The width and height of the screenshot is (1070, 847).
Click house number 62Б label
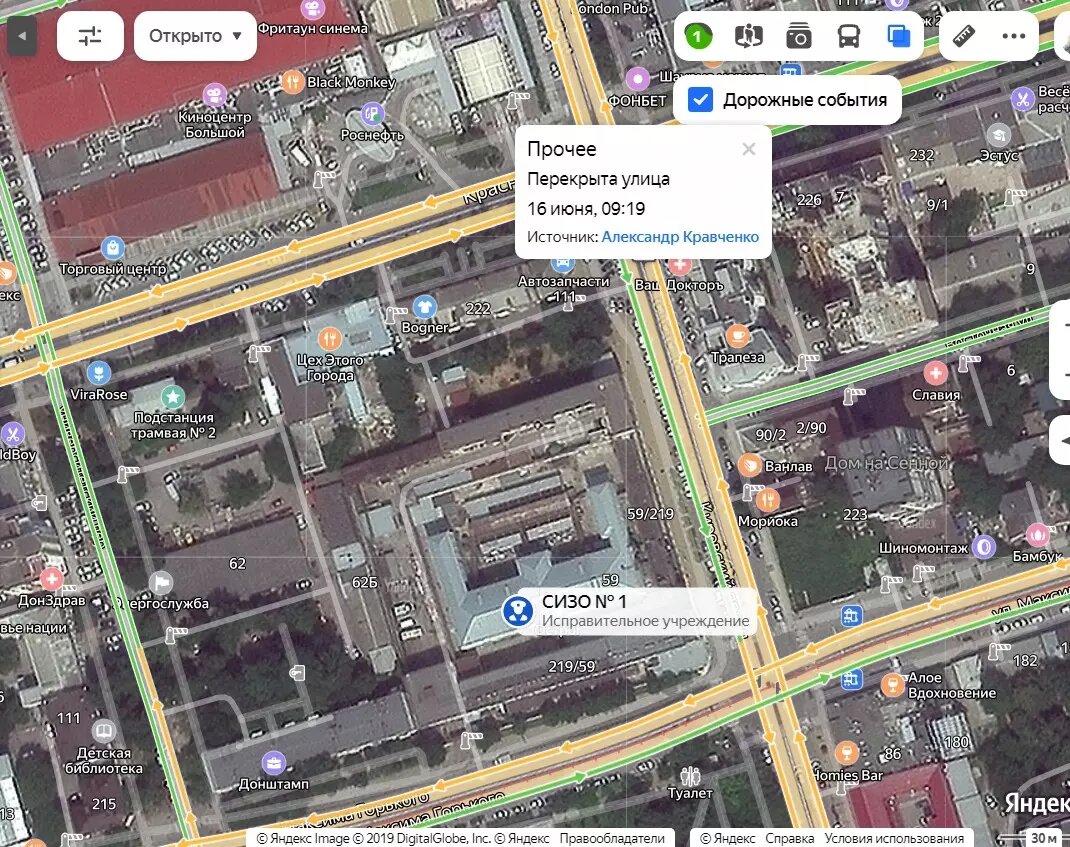point(364,582)
